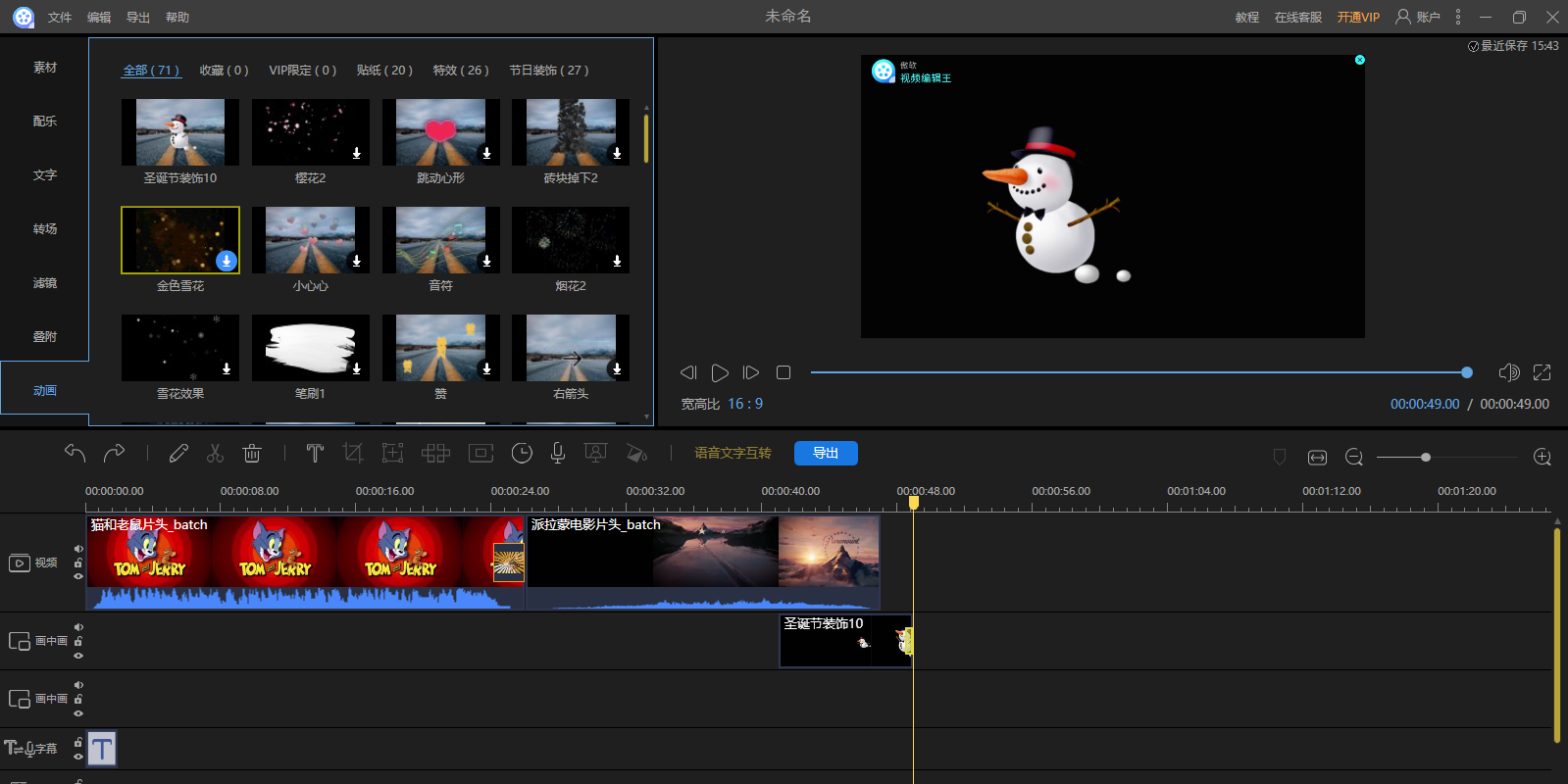Switch to the 节日装饰 (27) tab

click(548, 71)
